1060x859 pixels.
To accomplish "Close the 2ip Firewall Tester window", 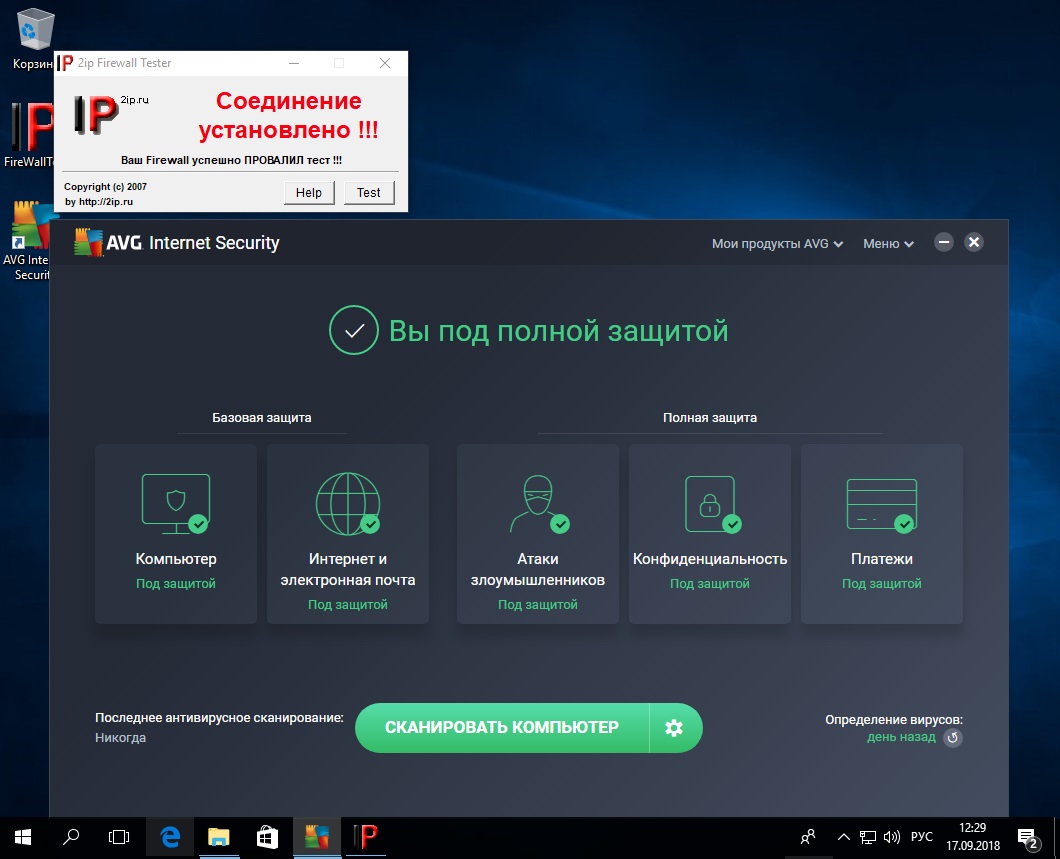I will (x=385, y=63).
